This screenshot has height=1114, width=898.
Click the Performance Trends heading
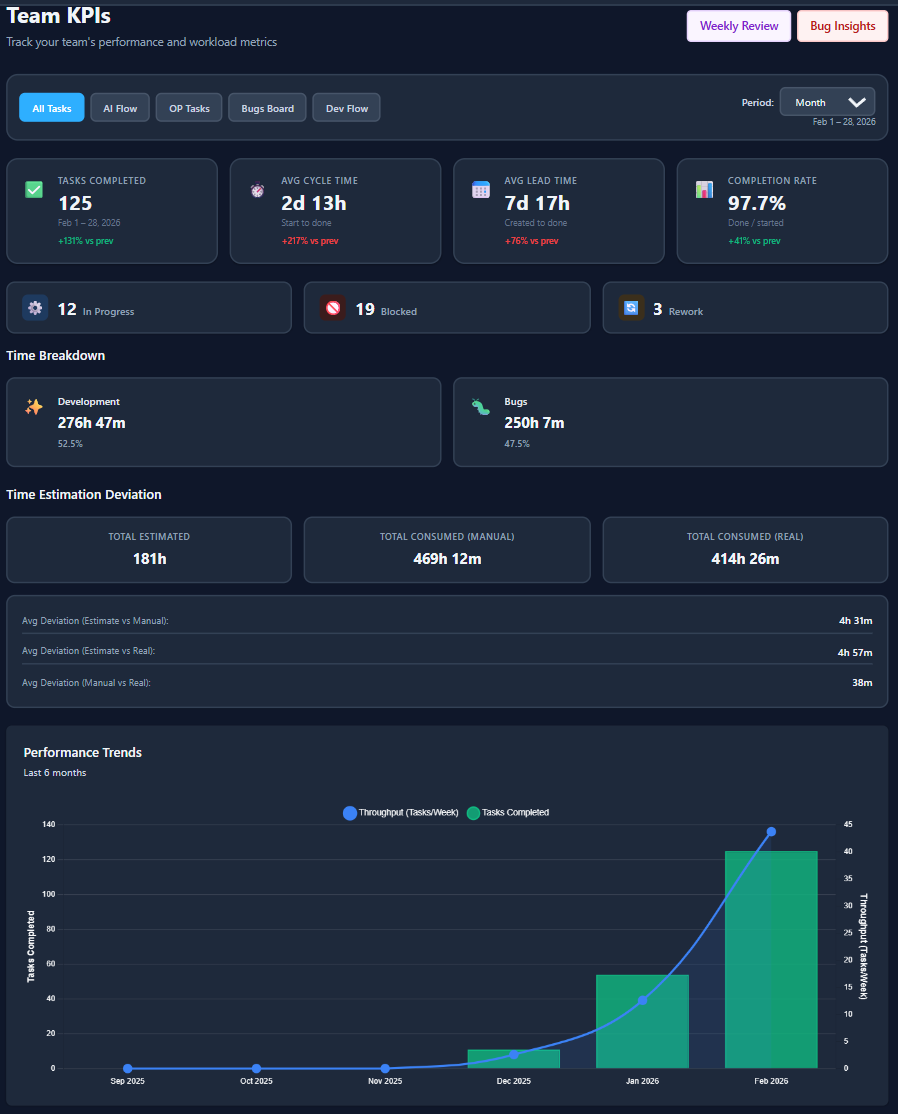pos(82,752)
